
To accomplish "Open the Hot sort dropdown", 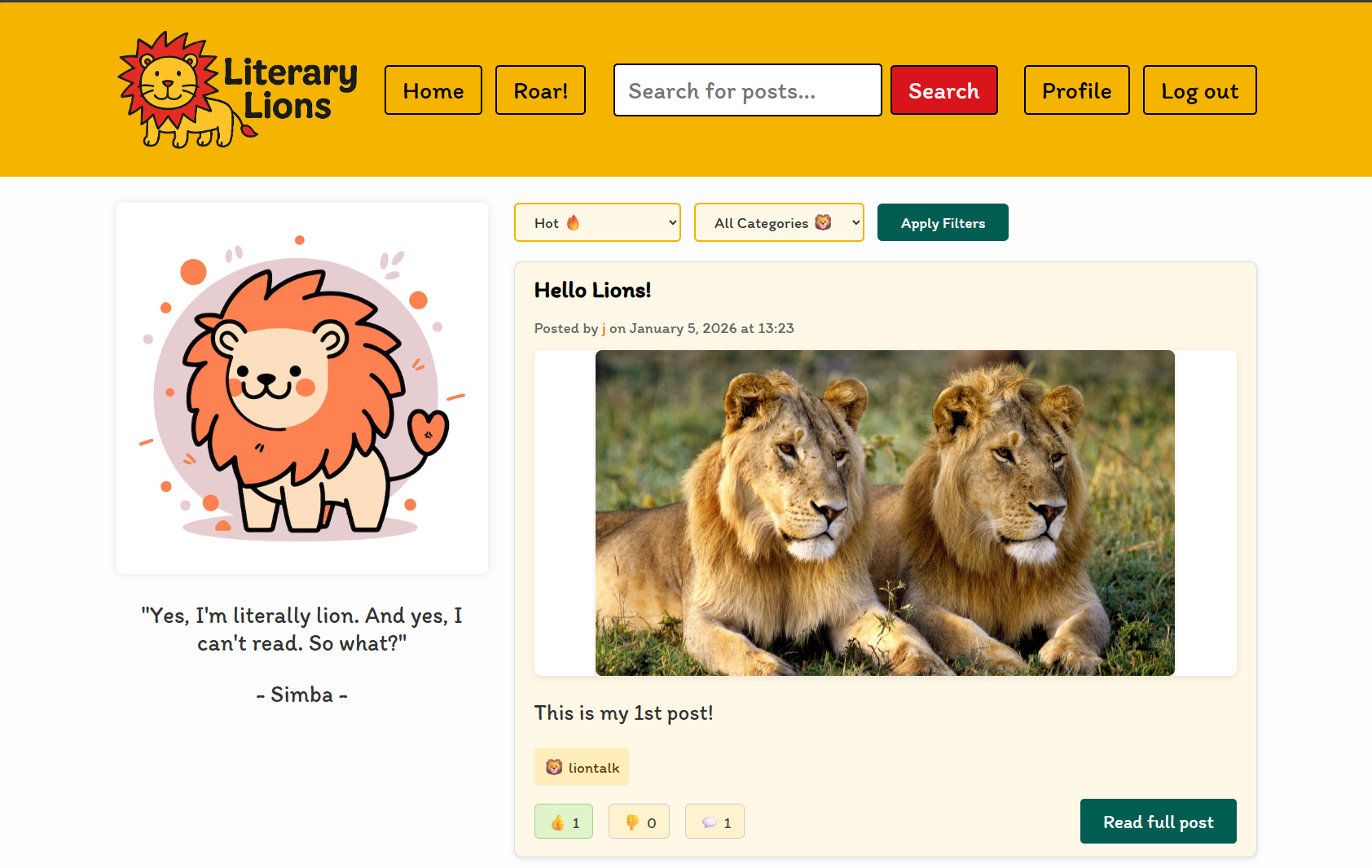I will (x=597, y=221).
